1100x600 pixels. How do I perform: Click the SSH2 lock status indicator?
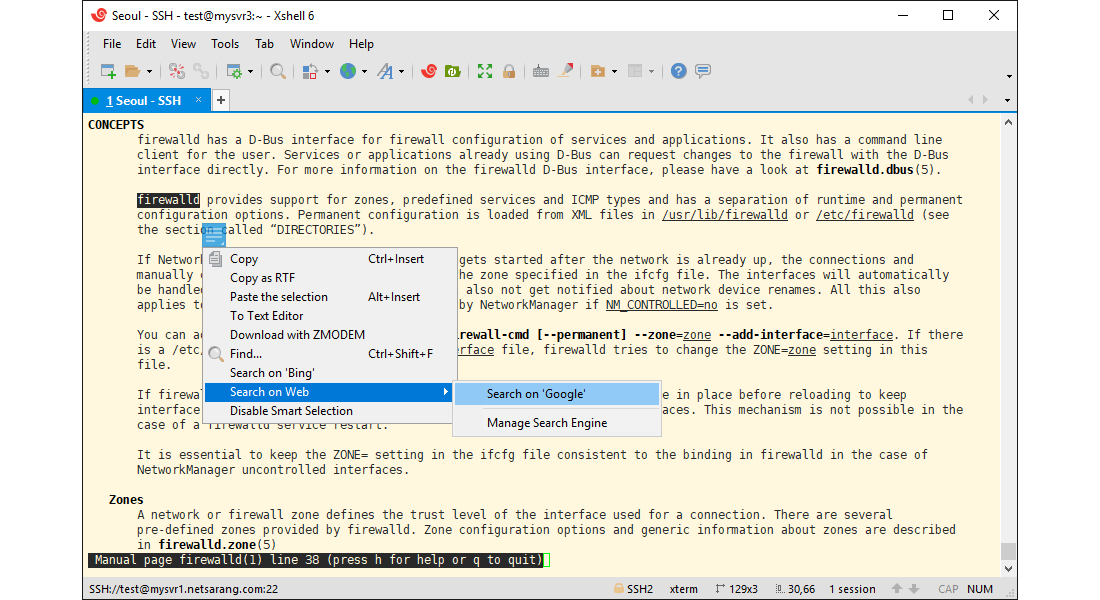click(633, 589)
